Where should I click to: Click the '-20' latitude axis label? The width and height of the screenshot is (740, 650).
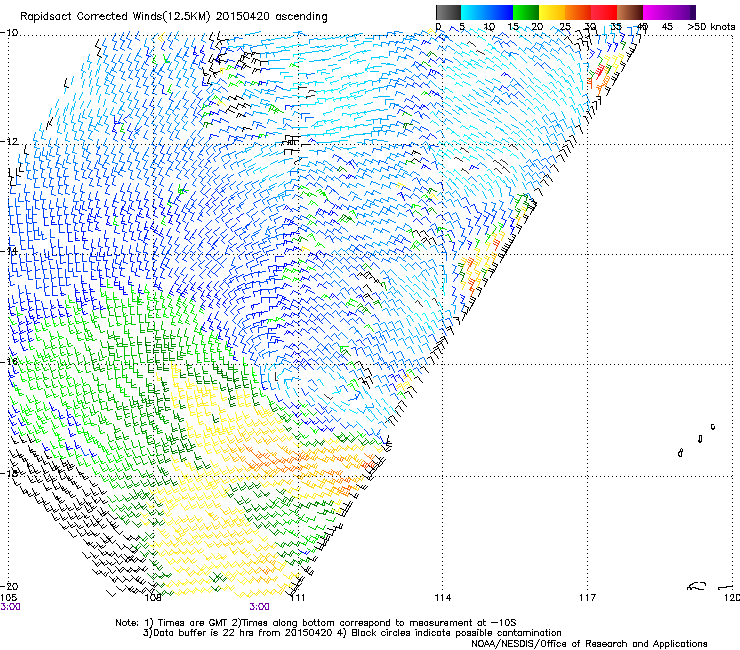[x=9, y=586]
